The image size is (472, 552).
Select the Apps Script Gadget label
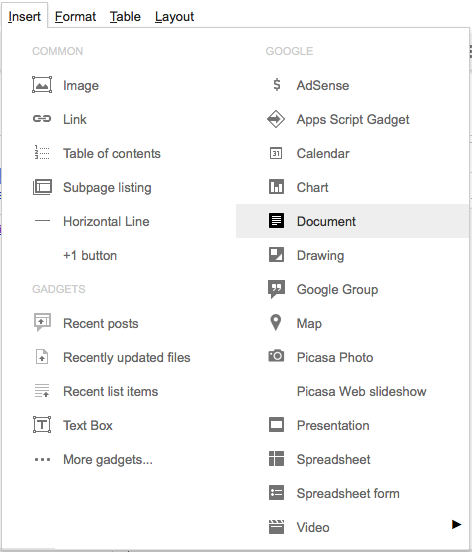353,120
